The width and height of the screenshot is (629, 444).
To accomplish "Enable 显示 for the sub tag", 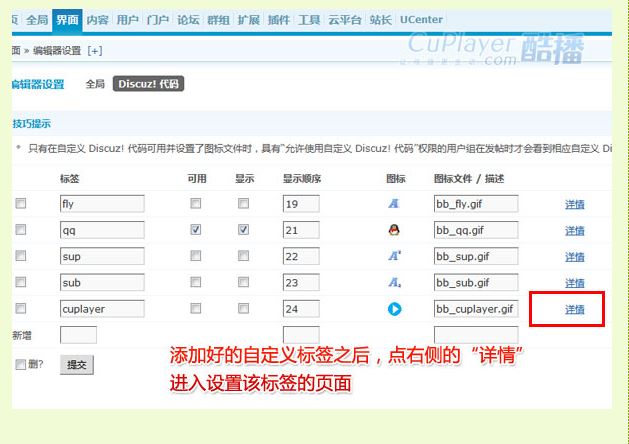I will point(243,282).
